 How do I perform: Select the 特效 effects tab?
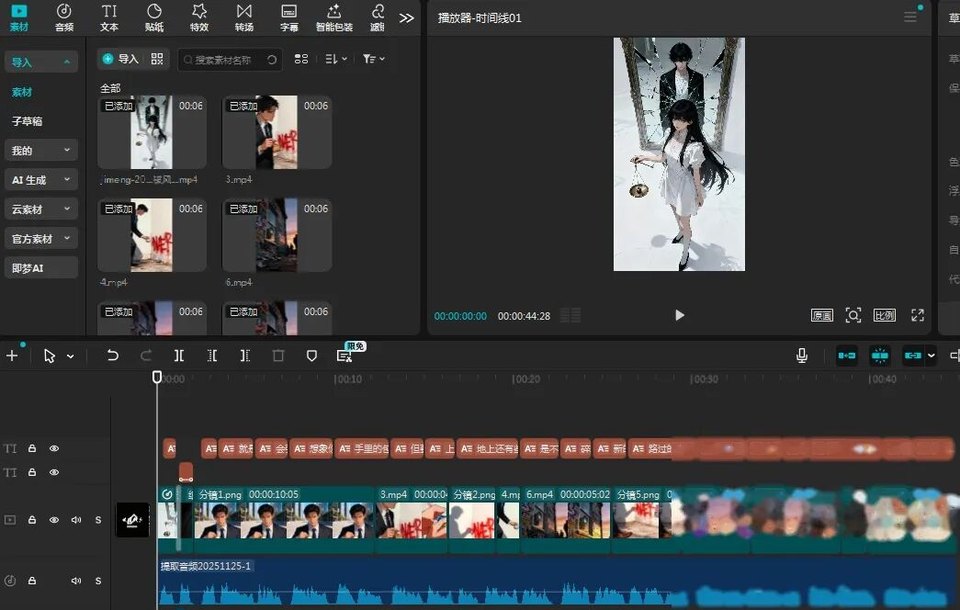click(199, 17)
